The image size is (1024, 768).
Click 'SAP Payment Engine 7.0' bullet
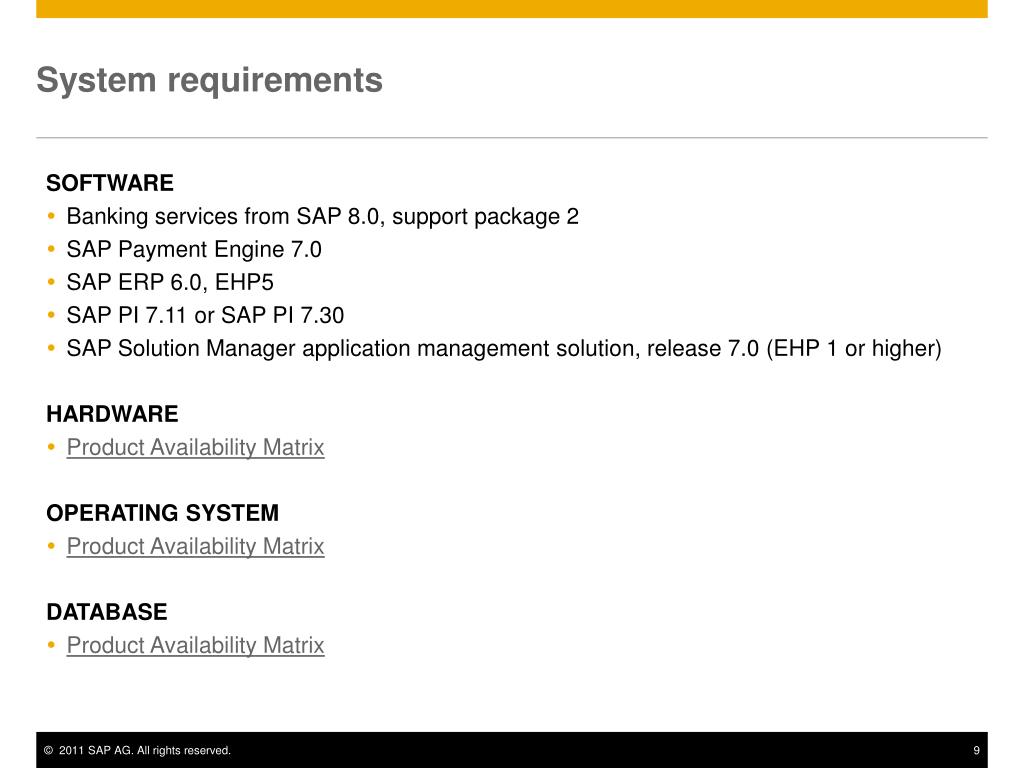point(194,249)
